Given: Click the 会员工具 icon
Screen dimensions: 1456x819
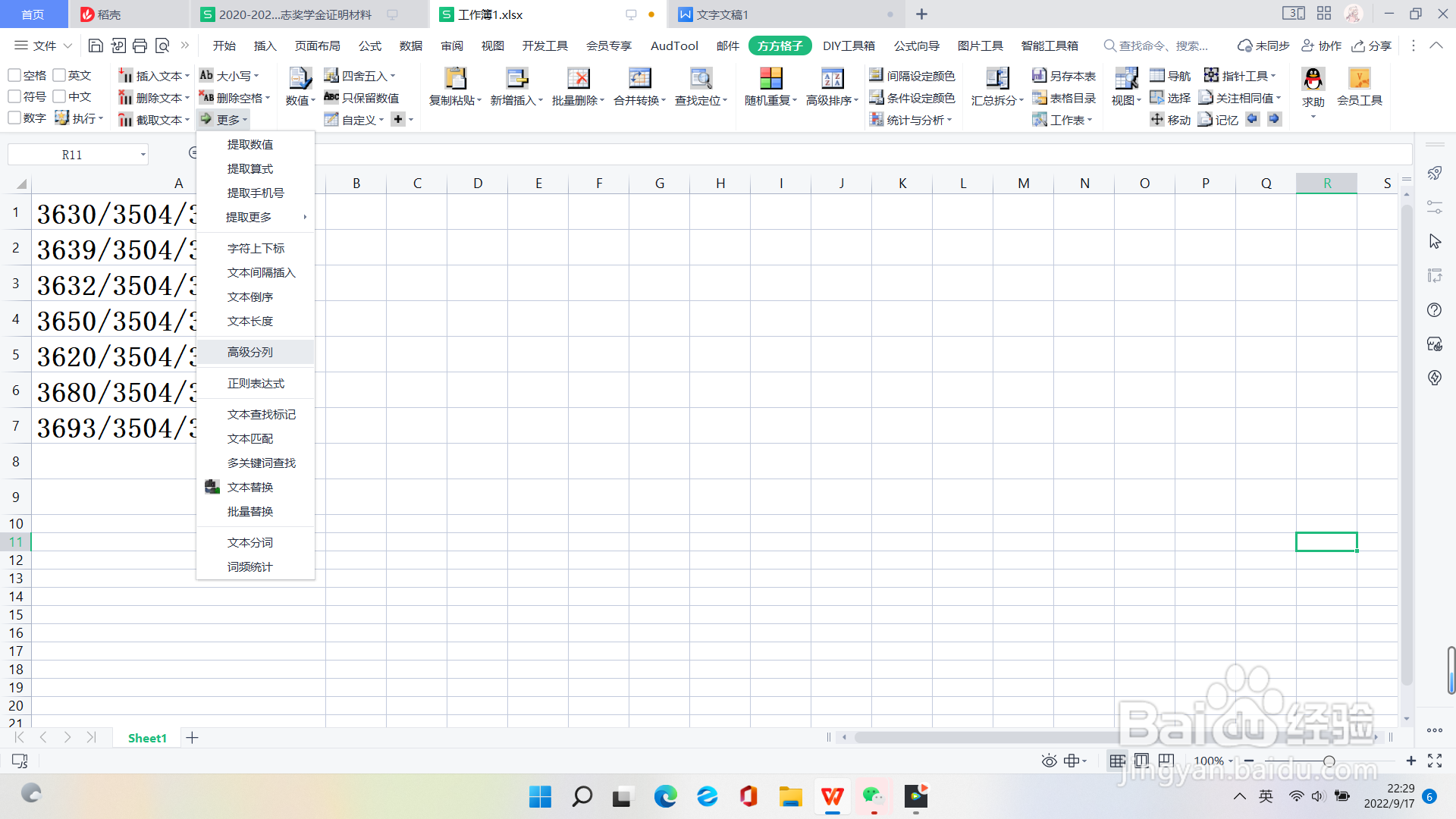Looking at the screenshot, I should [1359, 78].
